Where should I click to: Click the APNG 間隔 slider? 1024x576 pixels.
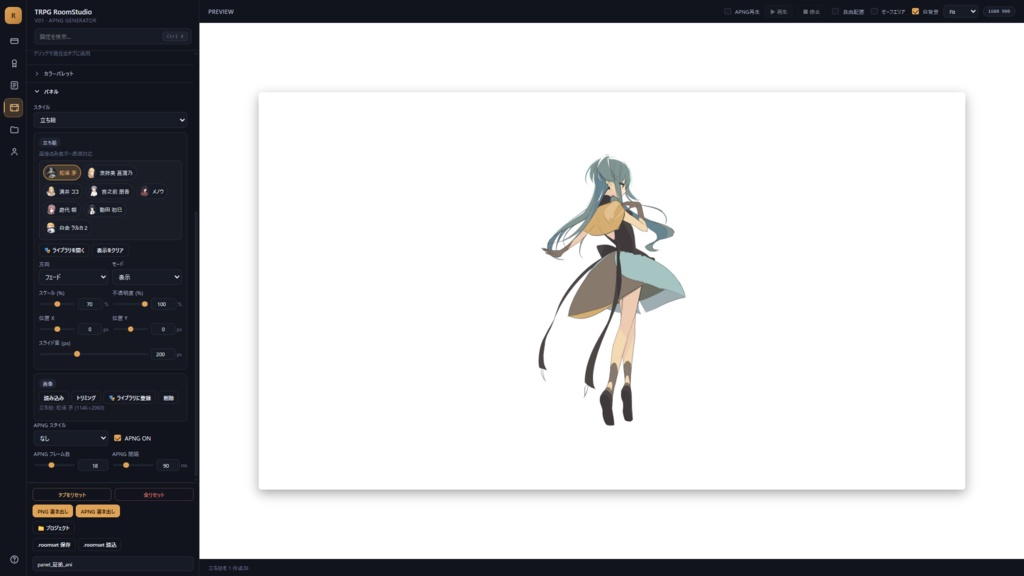coord(133,466)
